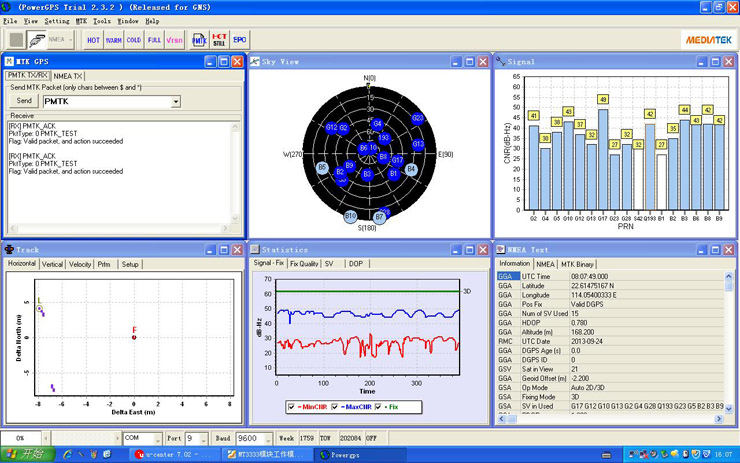Click the HOT STILL toolbar icon
Screen dimensions: 740x463
[x=219, y=40]
